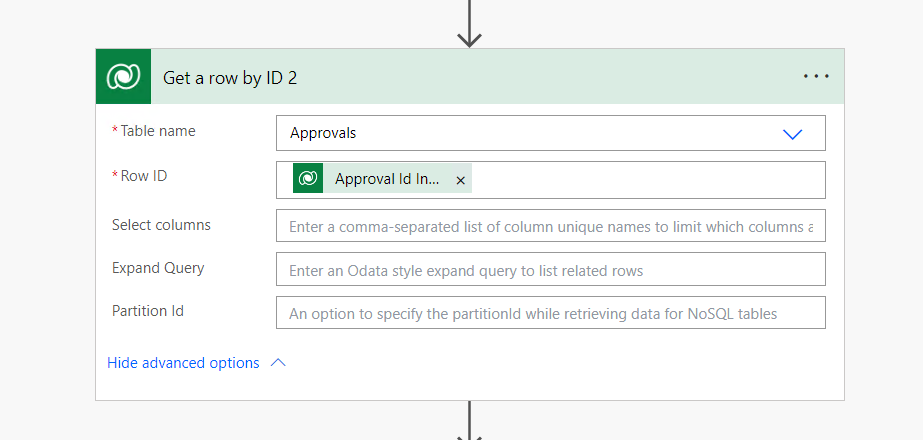Click the Approval Id dynamic content token

pos(383,178)
